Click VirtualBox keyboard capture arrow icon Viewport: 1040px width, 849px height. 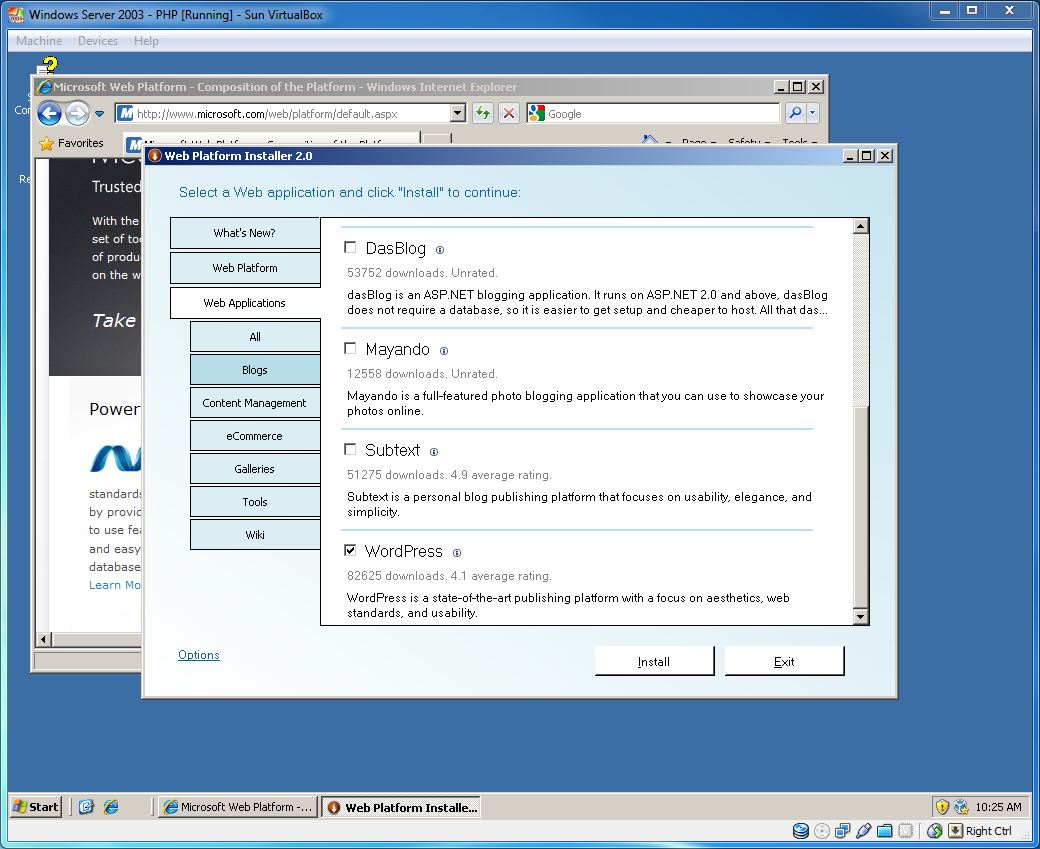[955, 830]
